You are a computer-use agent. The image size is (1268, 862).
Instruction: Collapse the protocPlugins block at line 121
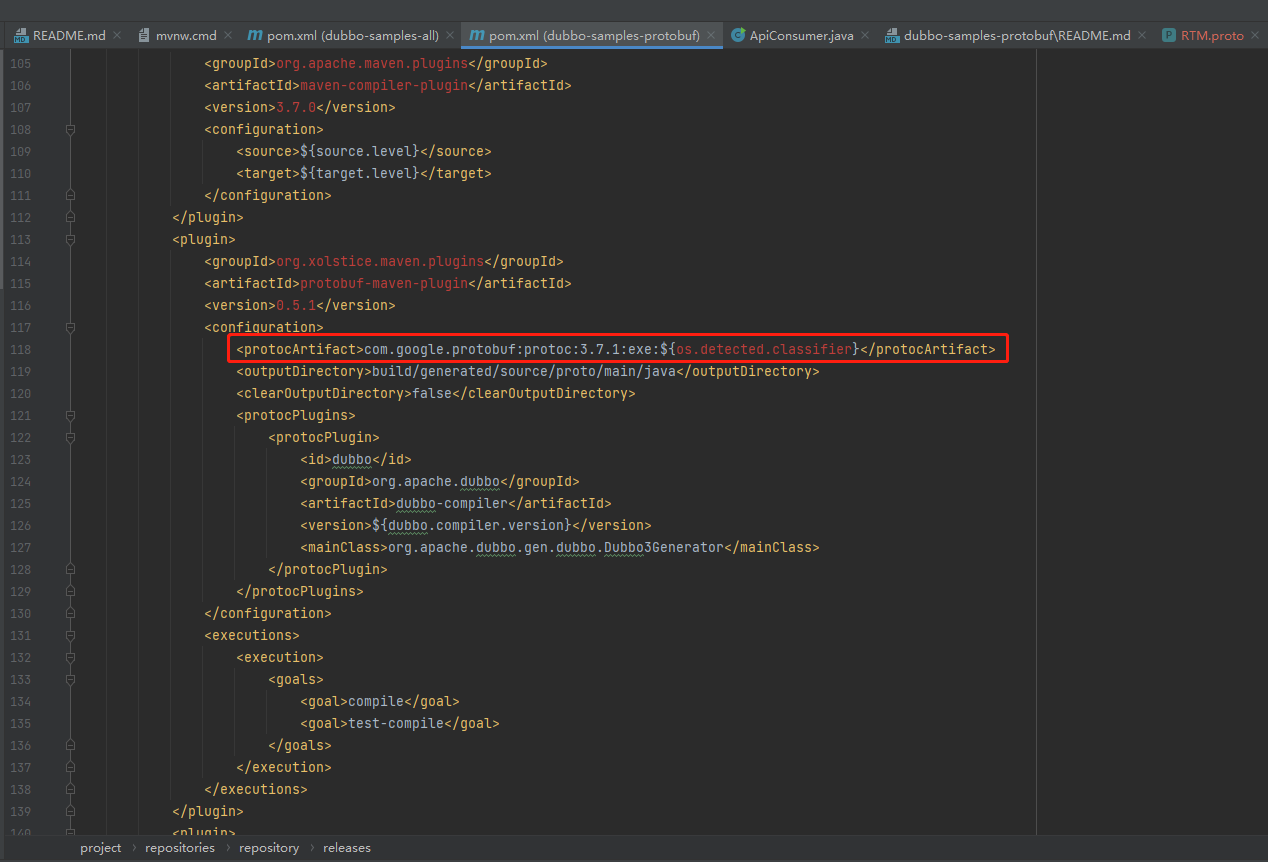pyautogui.click(x=70, y=415)
